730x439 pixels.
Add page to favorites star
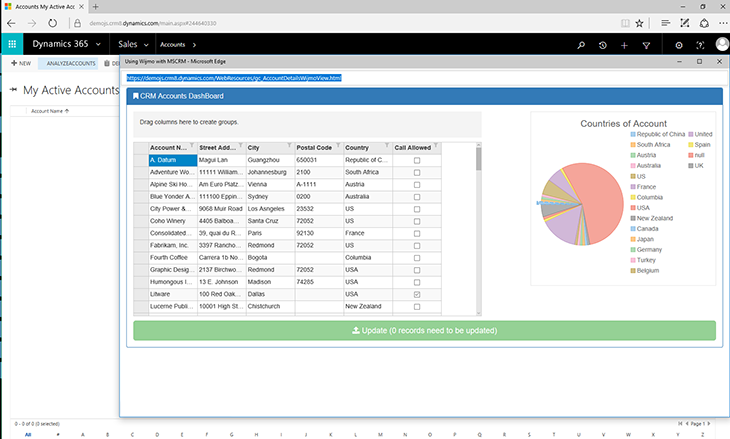click(x=640, y=23)
